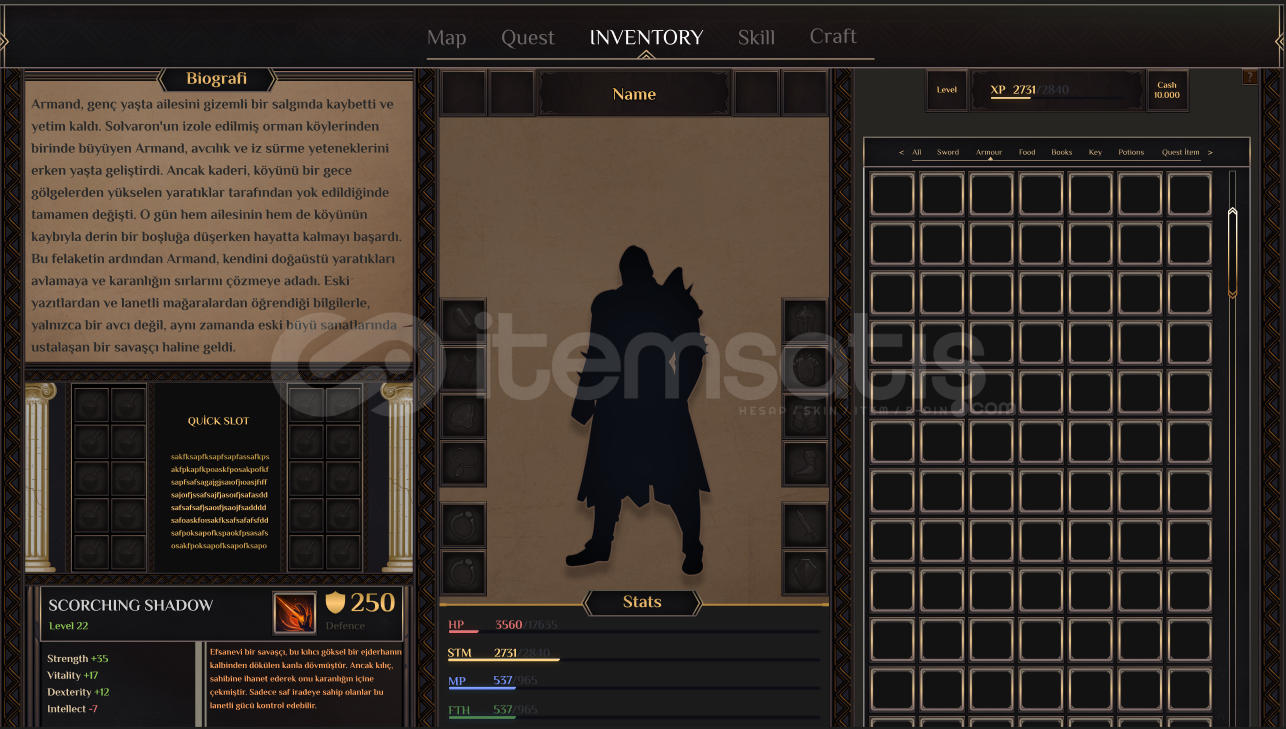Image resolution: width=1286 pixels, height=729 pixels.
Task: Click the MP mana bar
Action: point(634,687)
